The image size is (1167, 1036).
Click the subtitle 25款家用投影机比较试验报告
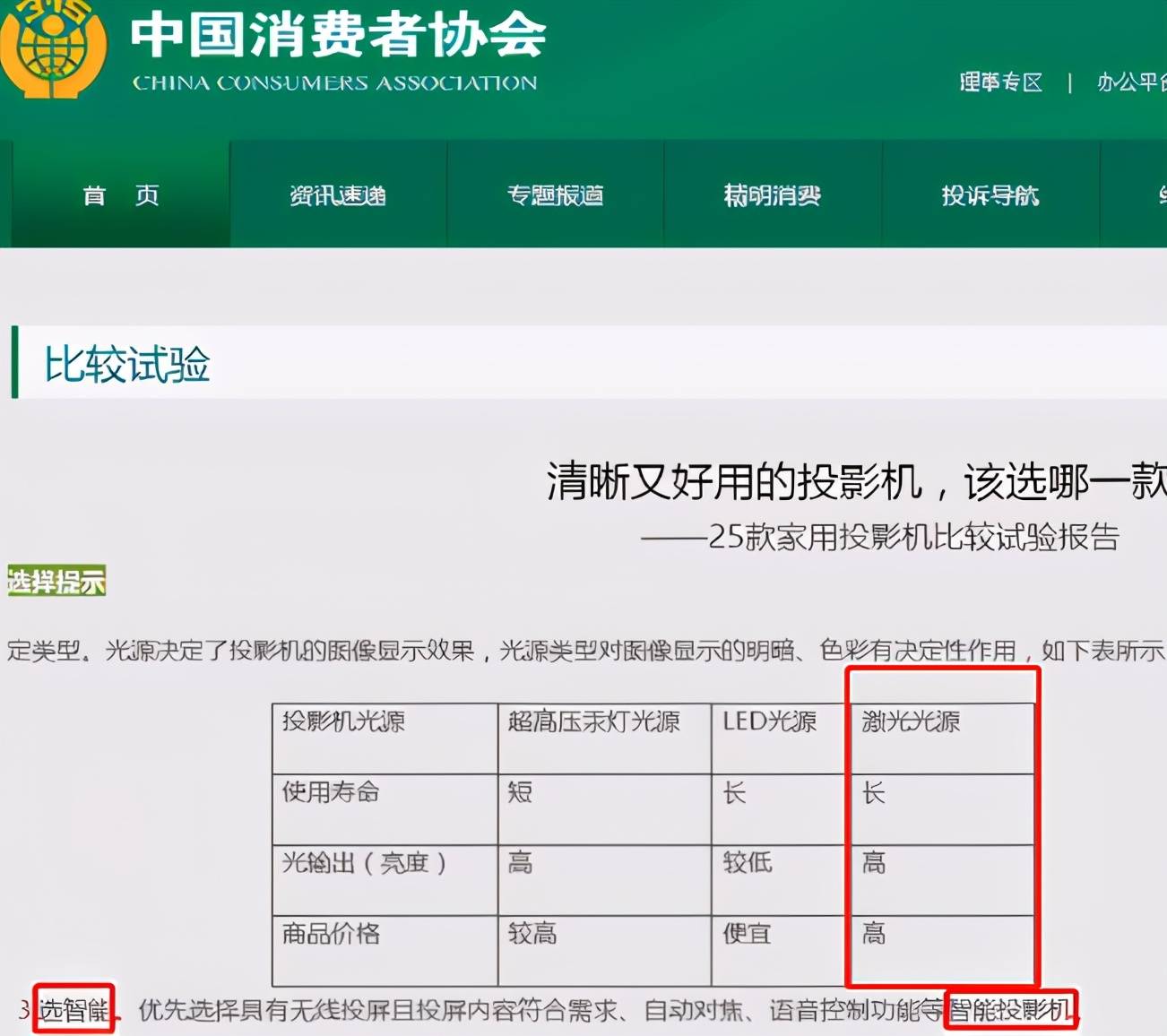click(912, 537)
